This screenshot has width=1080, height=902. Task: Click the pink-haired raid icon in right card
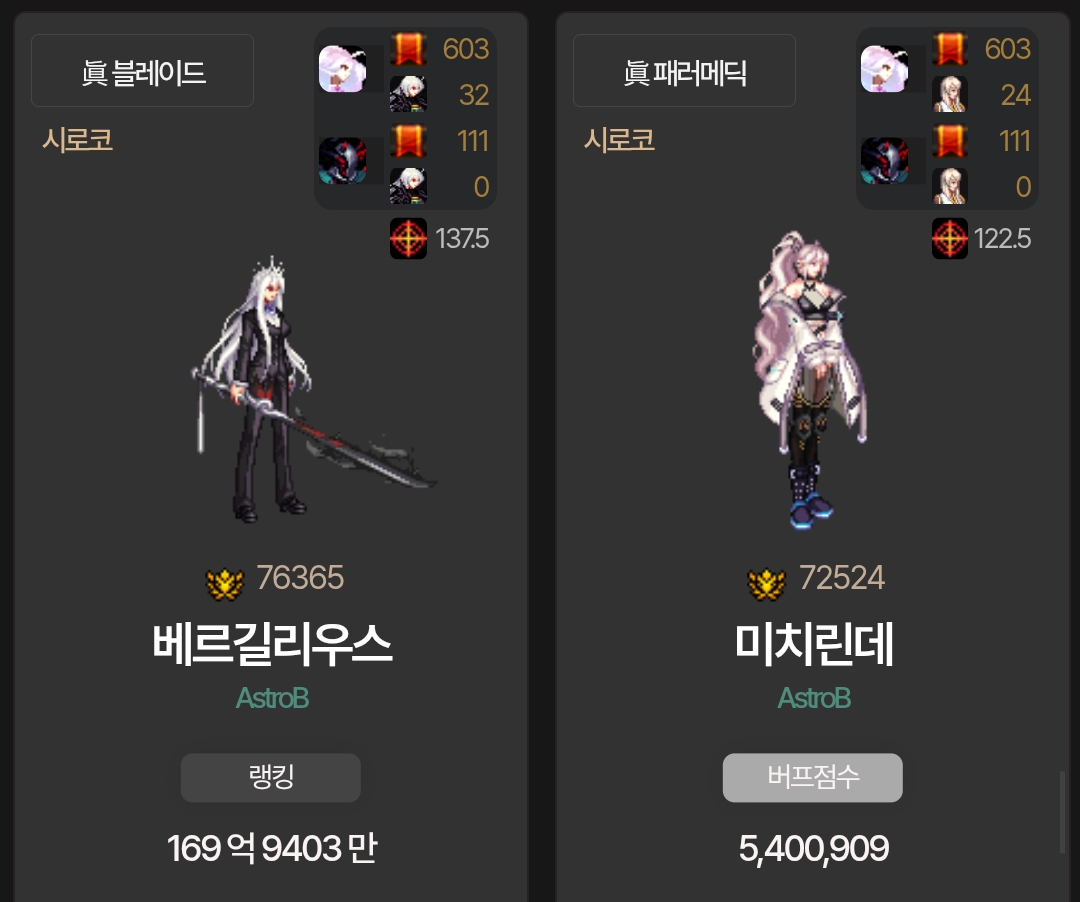(884, 69)
